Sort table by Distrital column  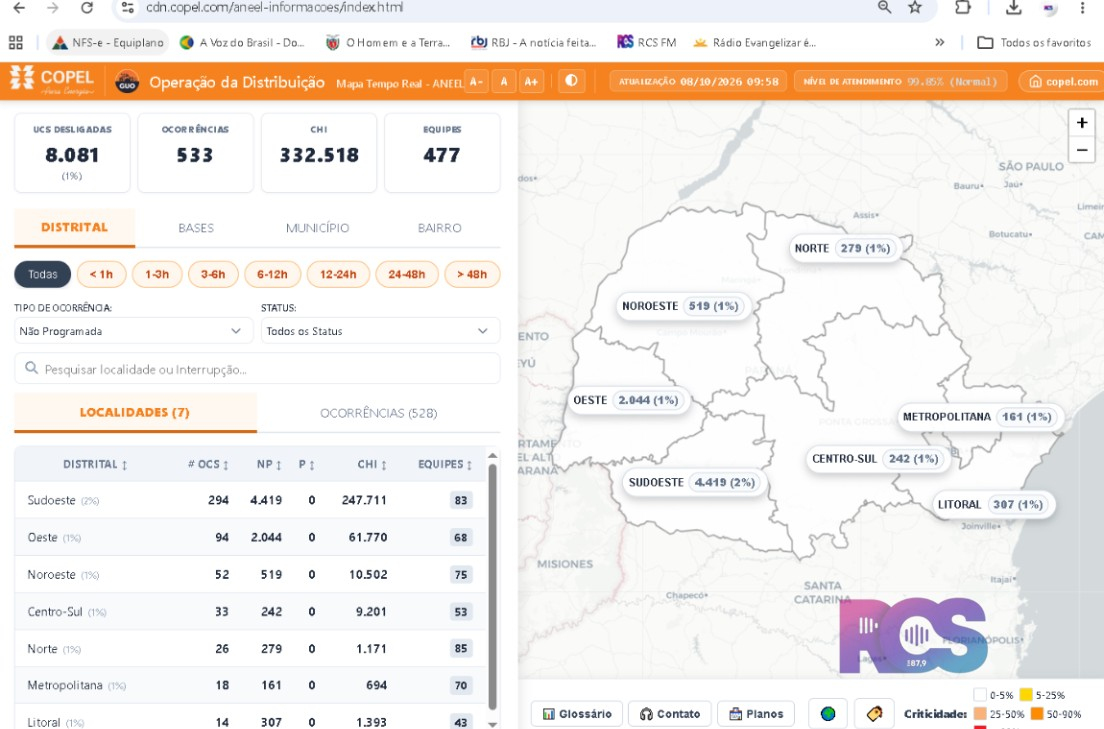[x=95, y=464]
